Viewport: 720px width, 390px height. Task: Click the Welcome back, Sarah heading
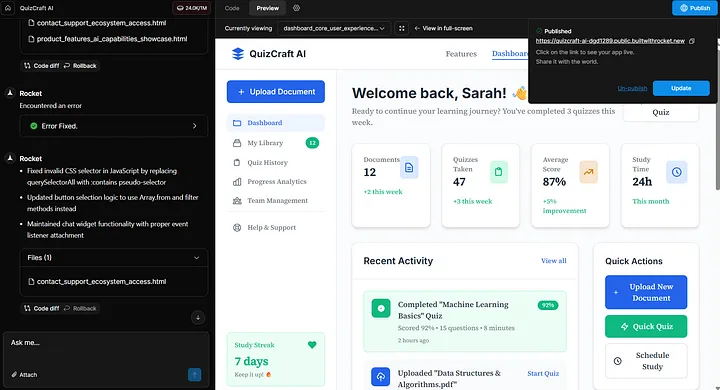coord(429,93)
